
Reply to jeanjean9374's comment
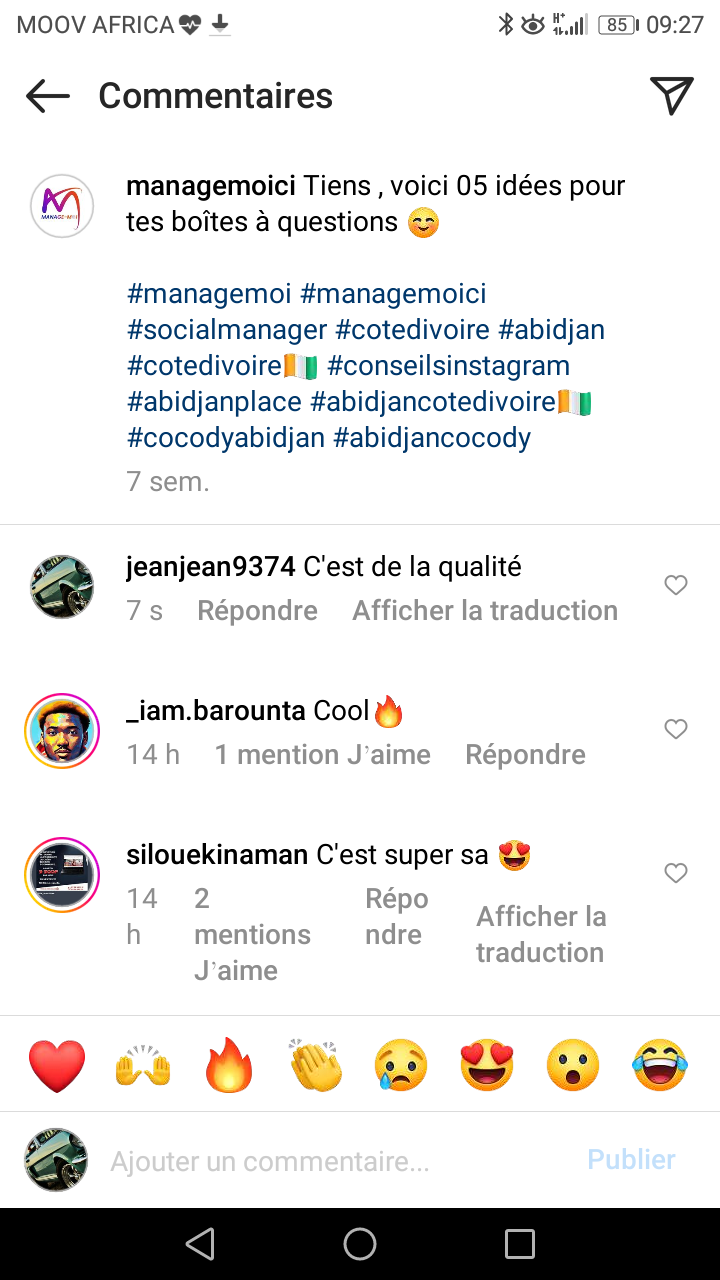point(257,611)
